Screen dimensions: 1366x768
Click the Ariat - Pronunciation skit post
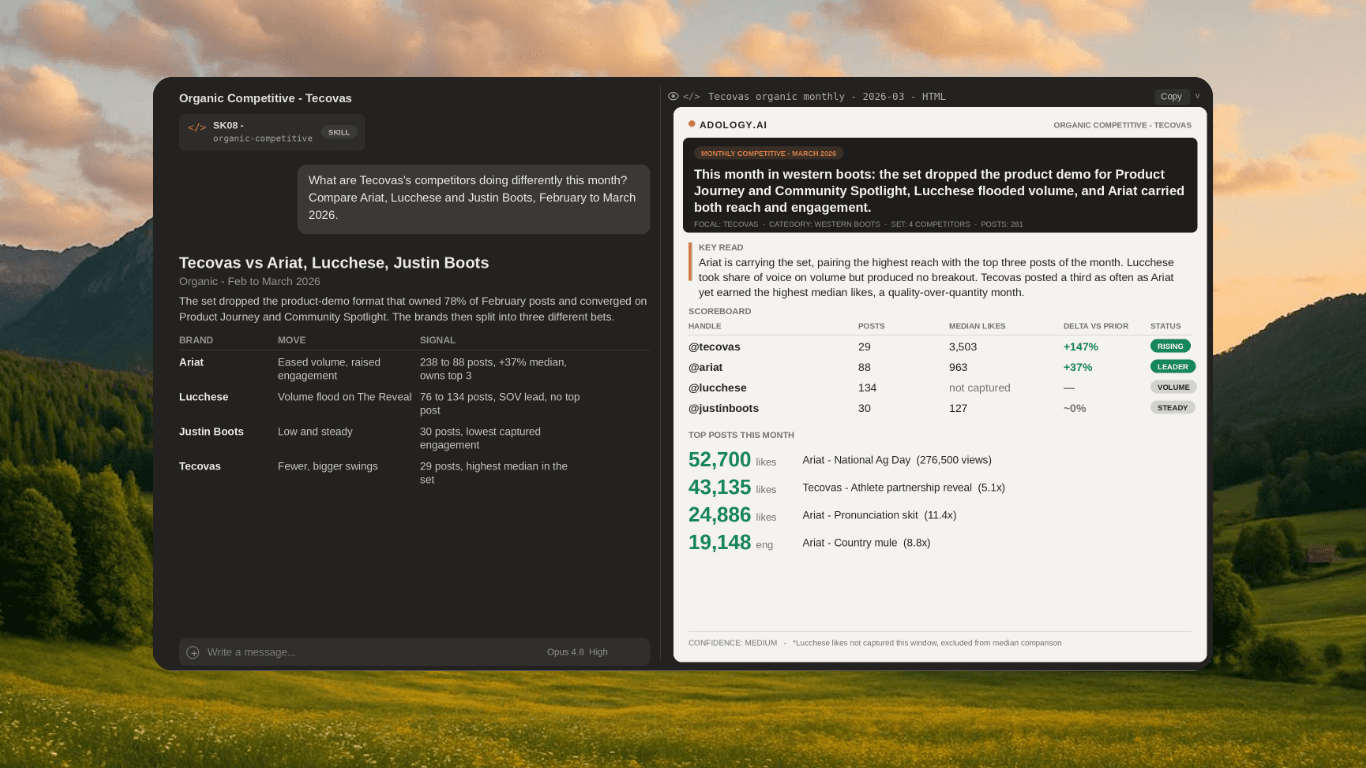point(879,515)
